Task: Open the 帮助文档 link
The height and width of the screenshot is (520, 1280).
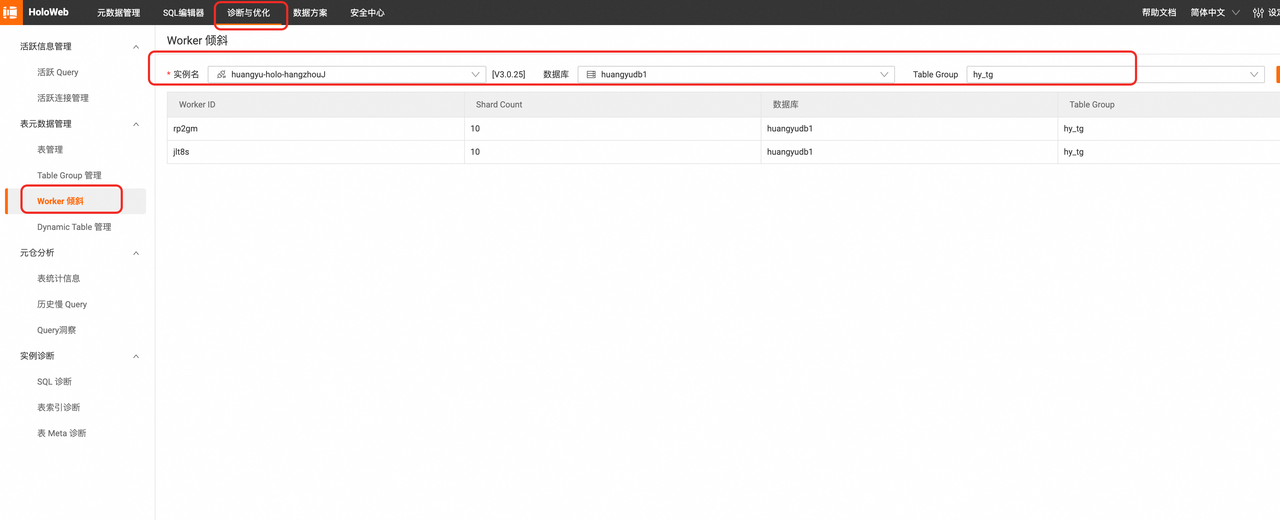Action: (1159, 13)
